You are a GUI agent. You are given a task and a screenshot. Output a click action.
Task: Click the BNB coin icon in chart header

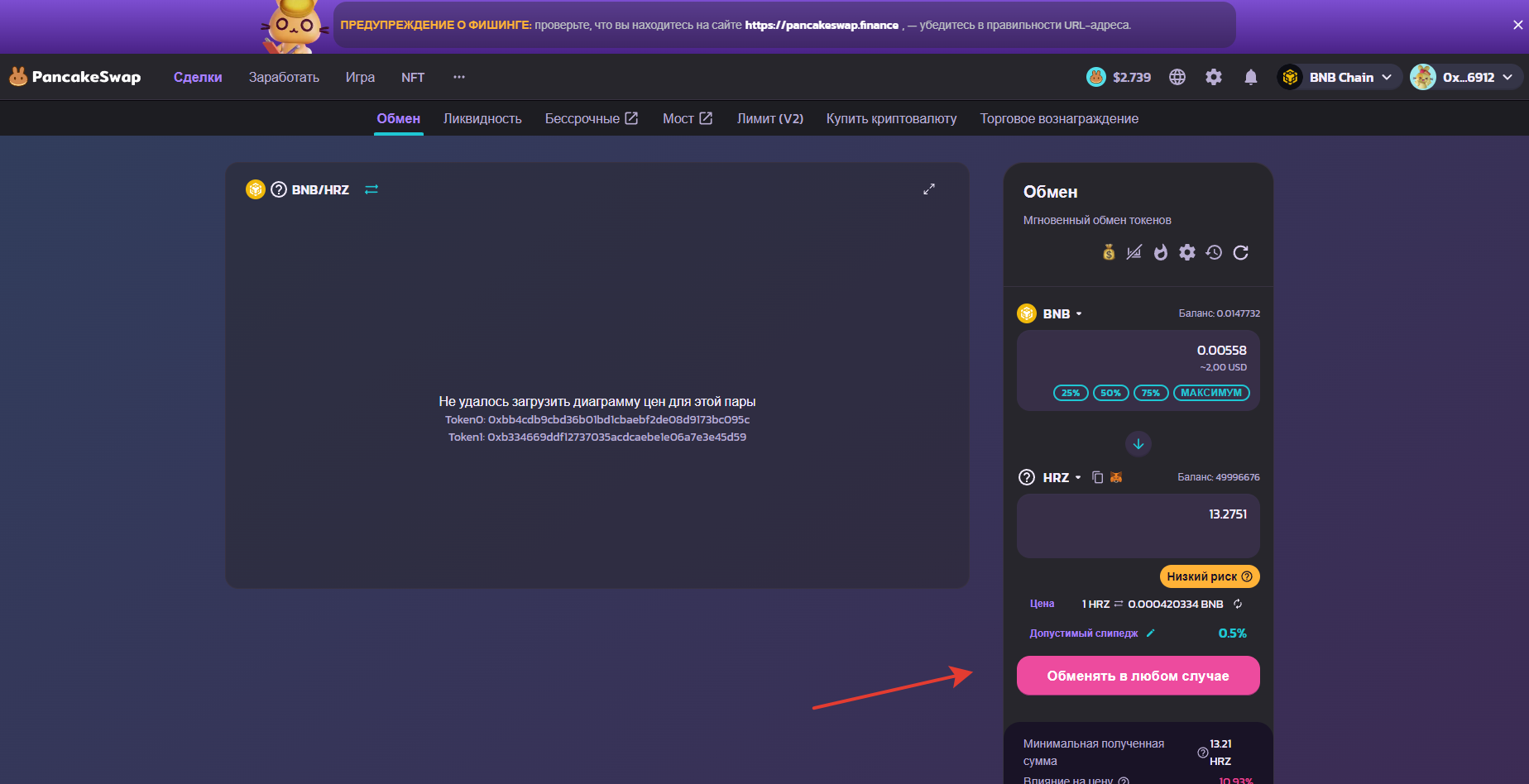[x=256, y=189]
